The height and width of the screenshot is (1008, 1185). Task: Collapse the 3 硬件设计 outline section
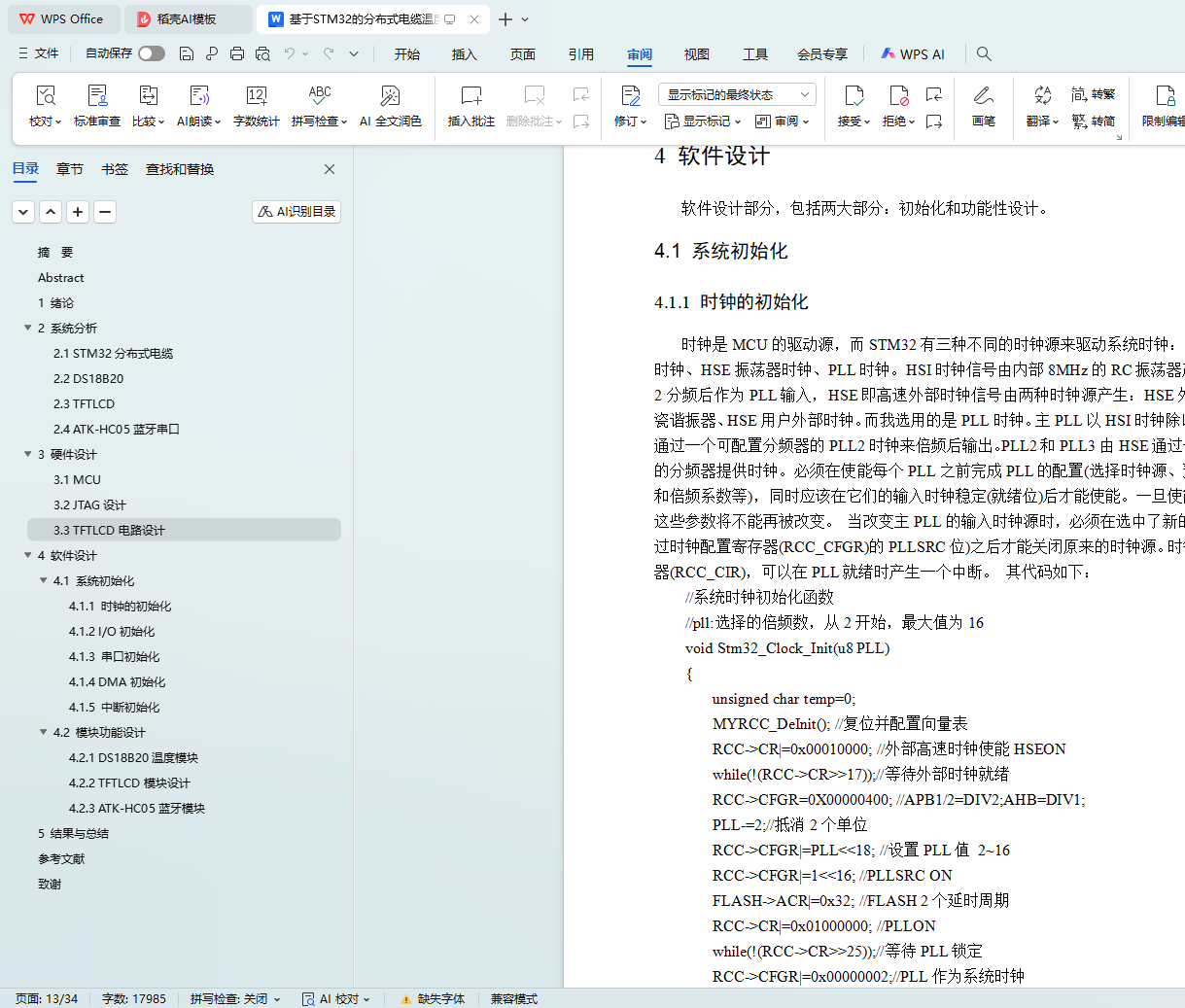click(x=28, y=455)
